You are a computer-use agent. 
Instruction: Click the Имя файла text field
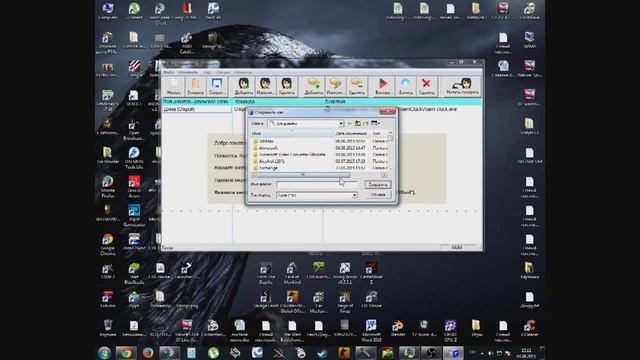coord(317,184)
